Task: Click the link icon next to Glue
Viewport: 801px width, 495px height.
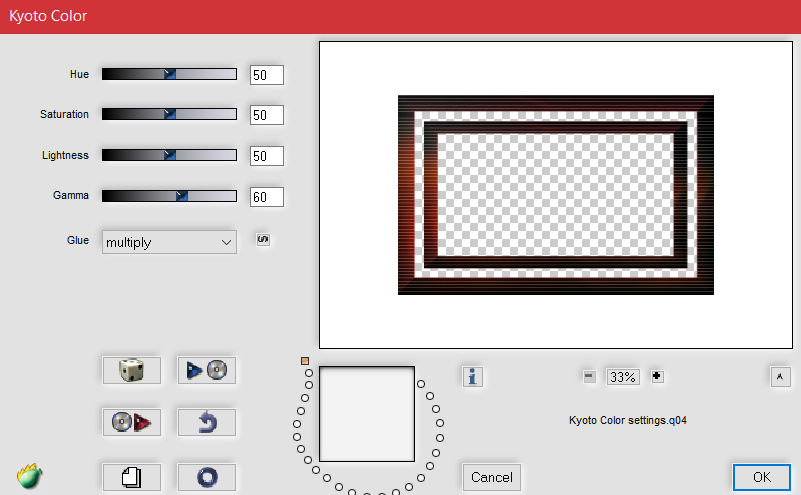Action: click(x=263, y=240)
